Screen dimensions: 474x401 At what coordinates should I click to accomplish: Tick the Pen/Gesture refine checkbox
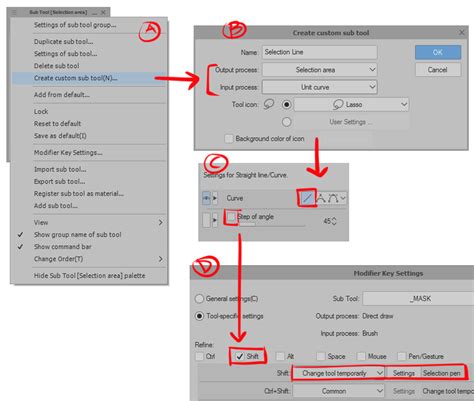point(402,356)
